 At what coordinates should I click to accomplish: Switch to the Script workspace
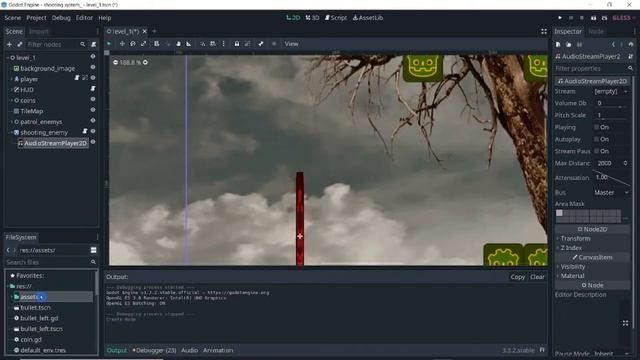[336, 18]
